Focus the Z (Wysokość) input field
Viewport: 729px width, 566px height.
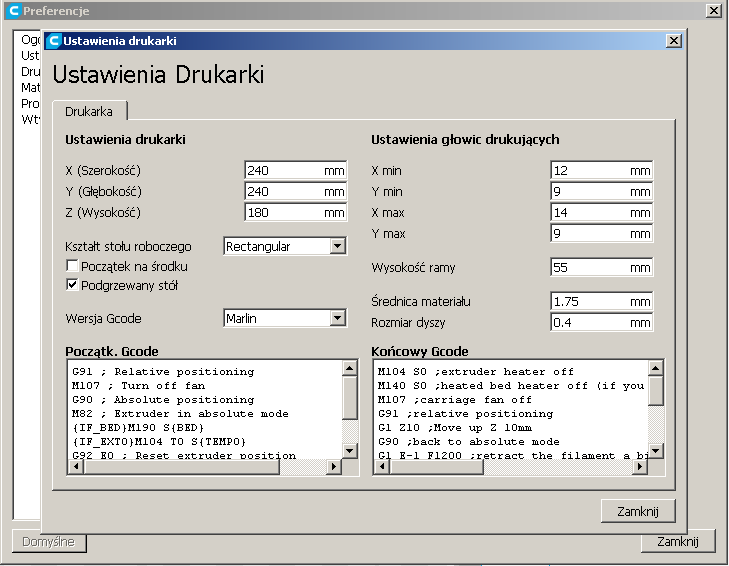(x=296, y=213)
